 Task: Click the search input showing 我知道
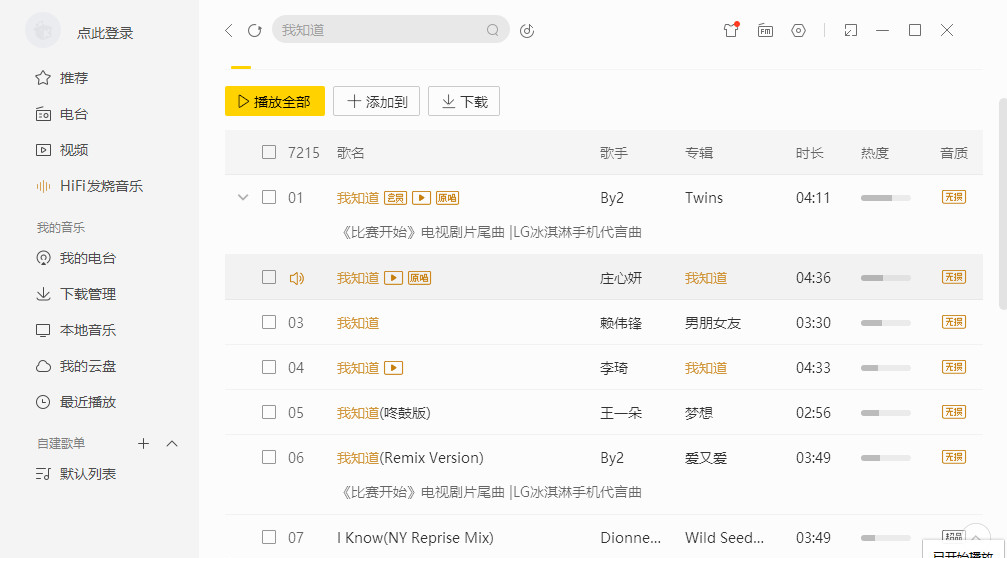[x=390, y=30]
